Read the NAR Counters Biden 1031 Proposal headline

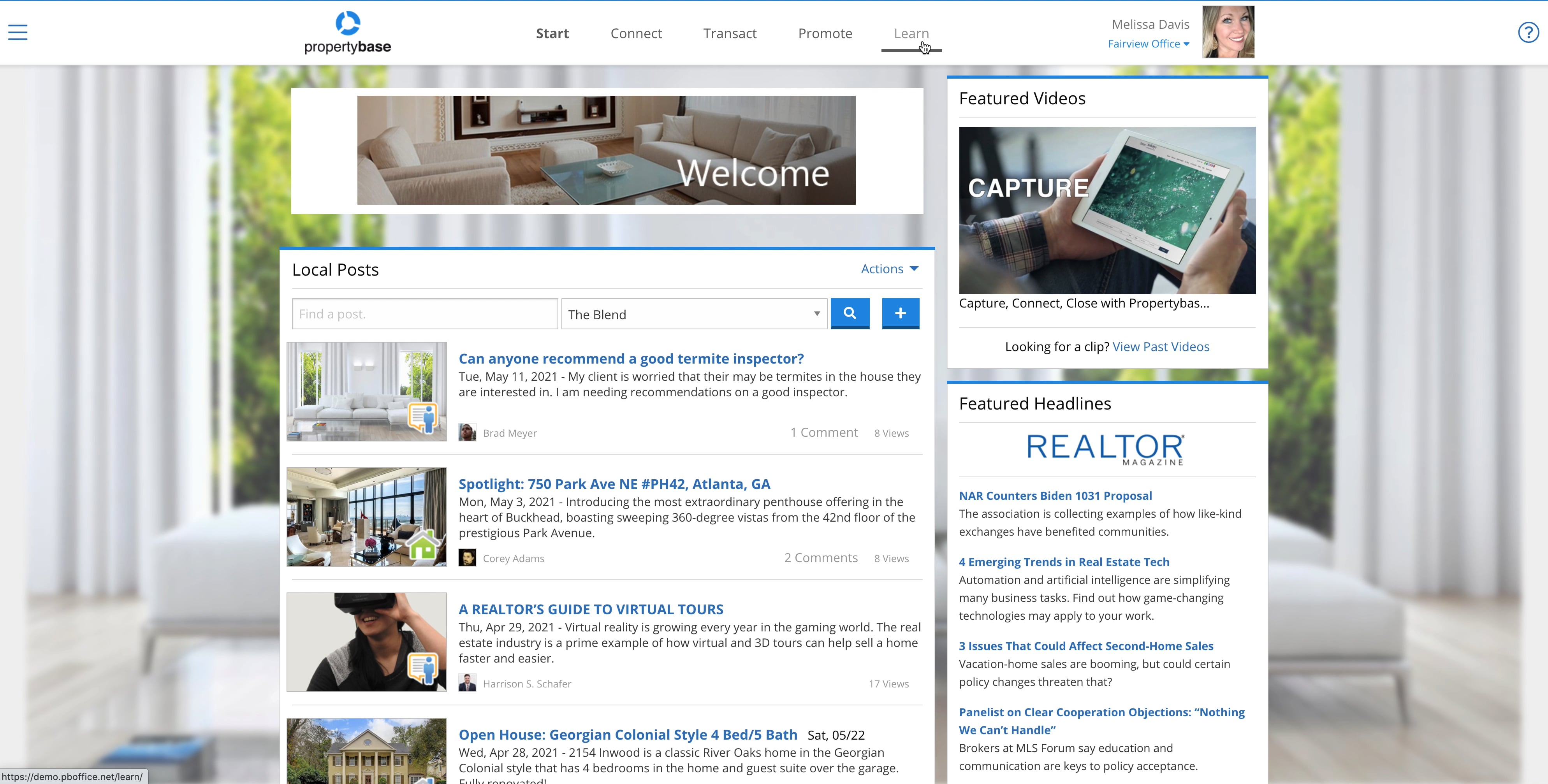tap(1055, 496)
